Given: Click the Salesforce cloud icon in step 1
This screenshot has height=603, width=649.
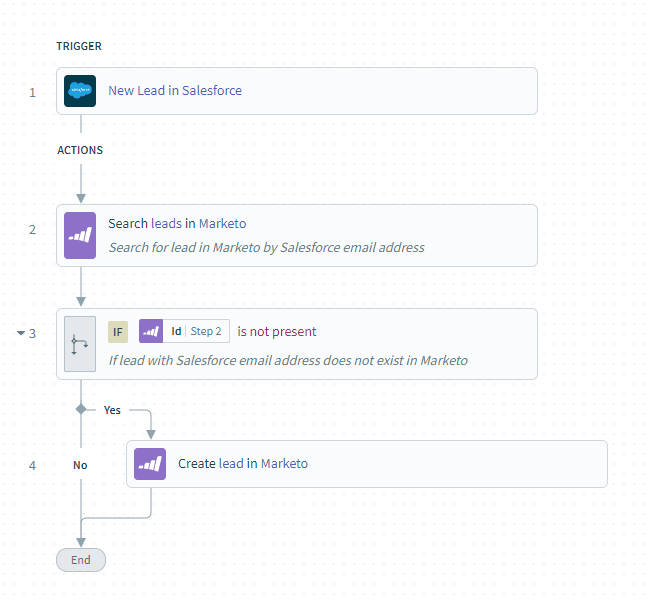Looking at the screenshot, I should [80, 91].
